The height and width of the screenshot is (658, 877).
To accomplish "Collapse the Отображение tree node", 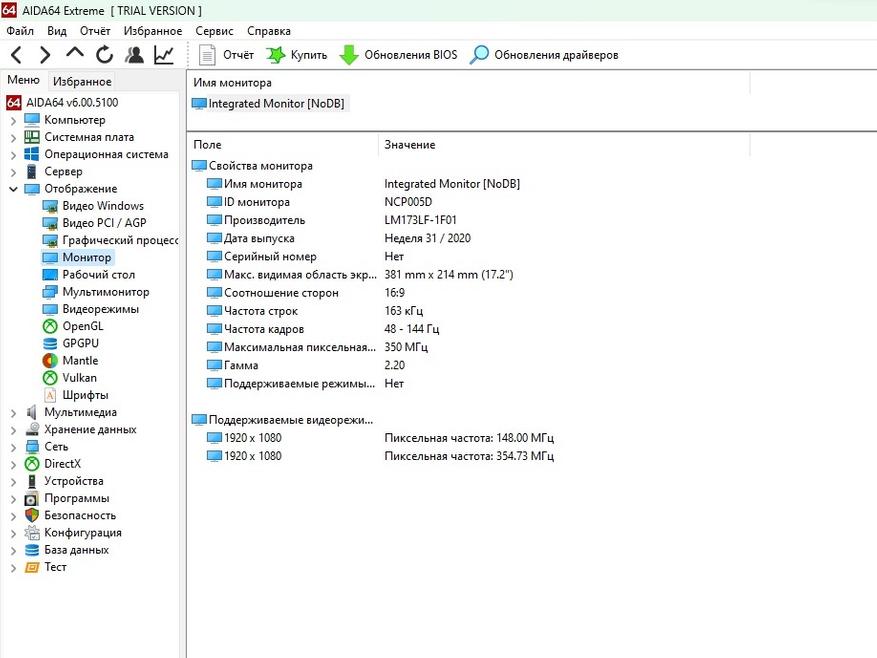I will point(13,189).
